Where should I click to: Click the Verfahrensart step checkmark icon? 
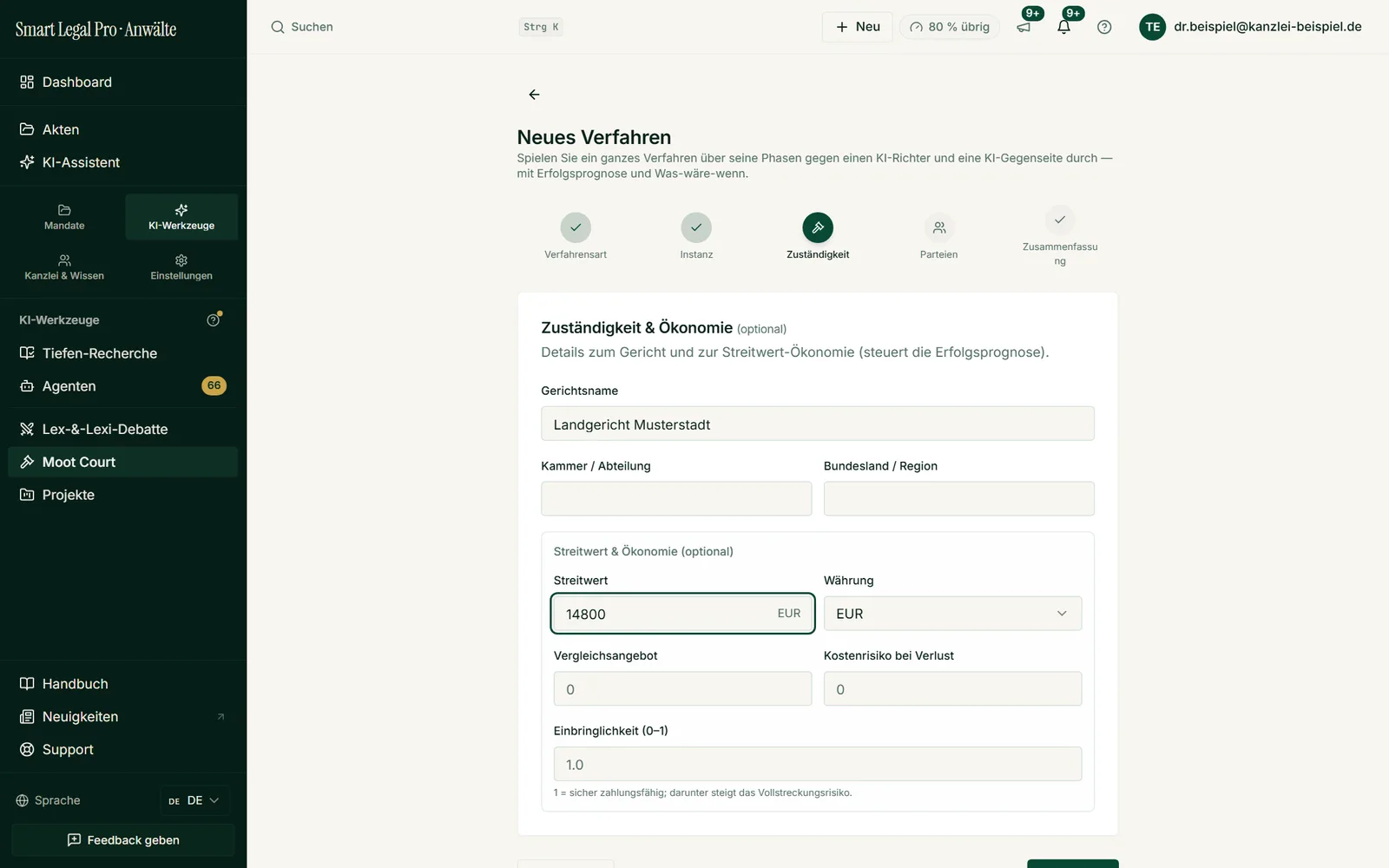(576, 227)
